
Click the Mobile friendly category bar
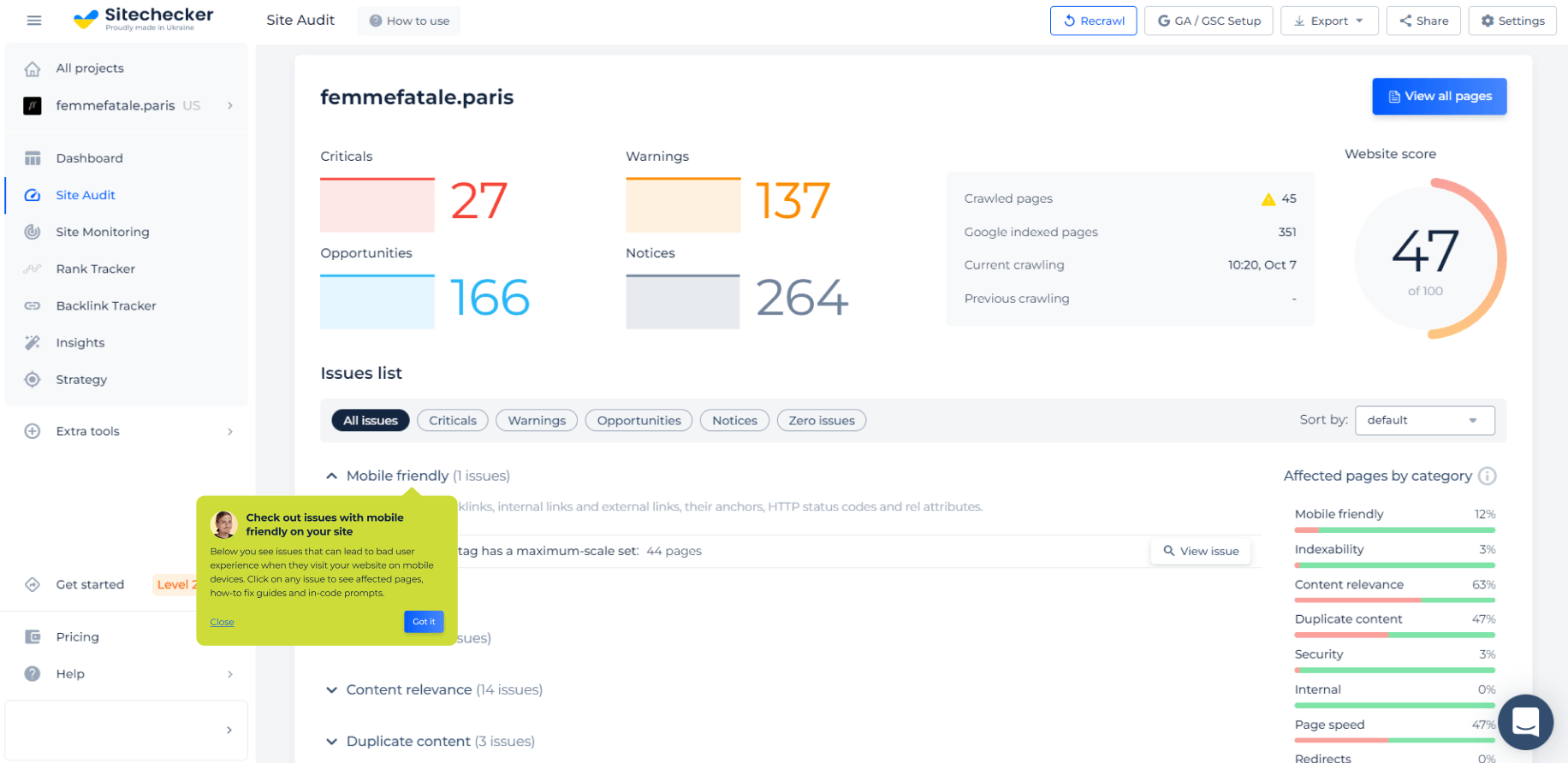click(x=1395, y=530)
